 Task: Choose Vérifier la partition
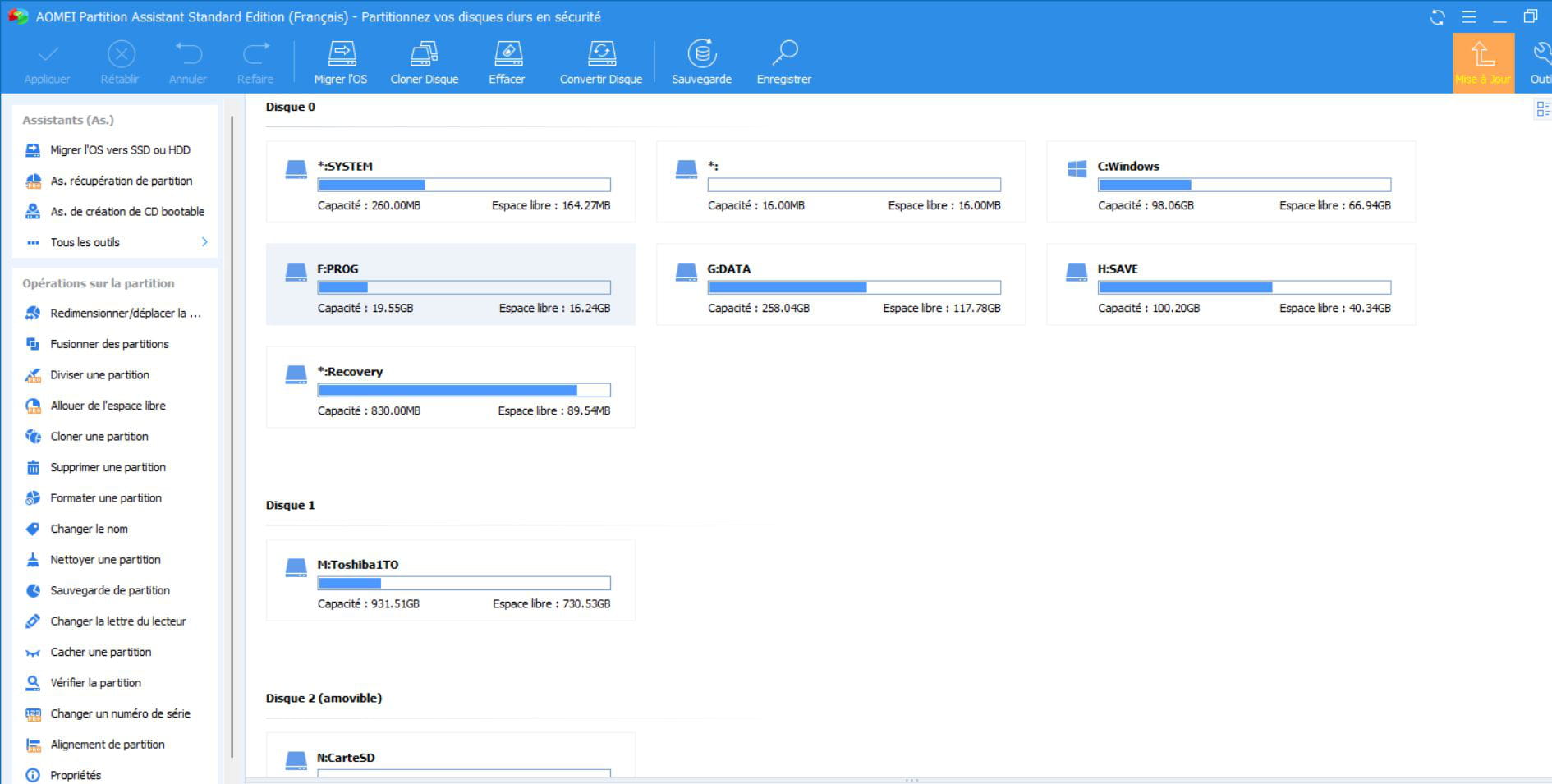pos(114,683)
